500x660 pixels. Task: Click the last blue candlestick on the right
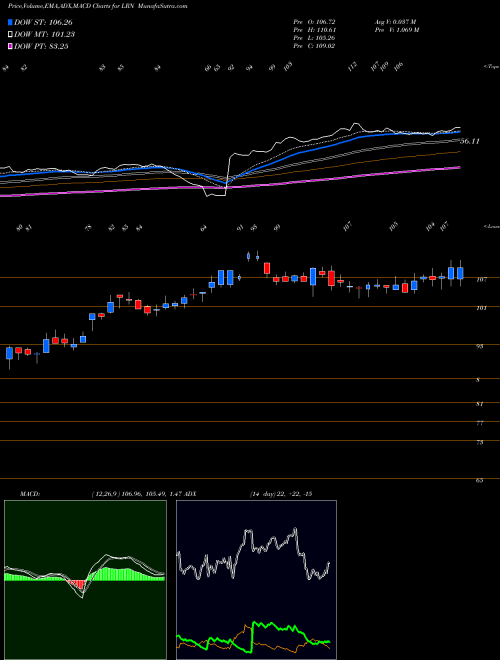tap(460, 273)
